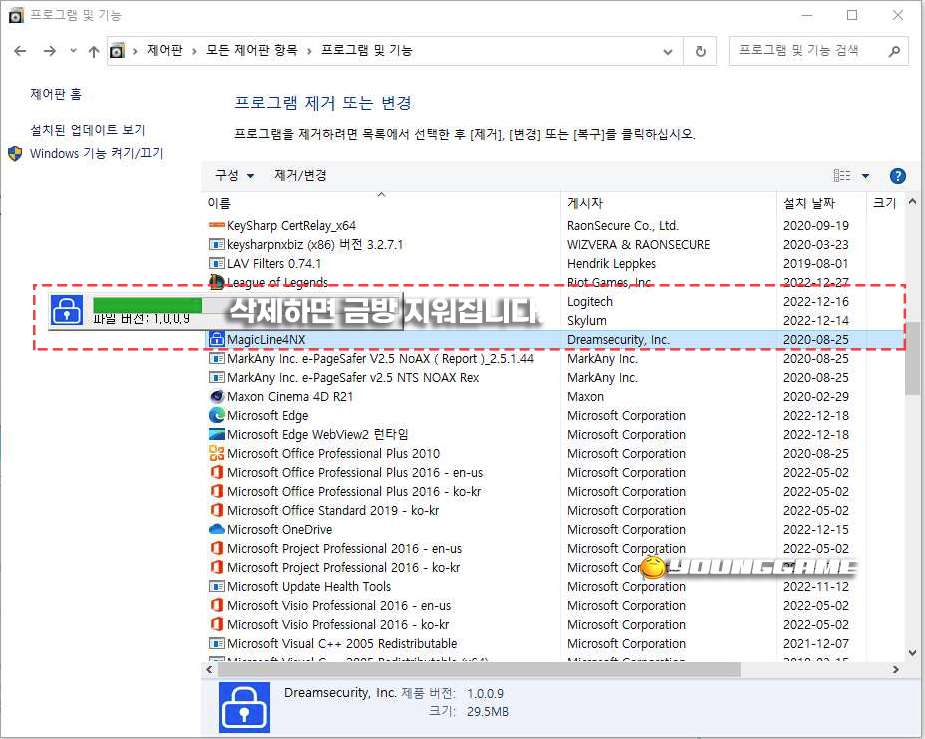Expand the view options dropdown arrow
The width and height of the screenshot is (925, 739).
(865, 176)
